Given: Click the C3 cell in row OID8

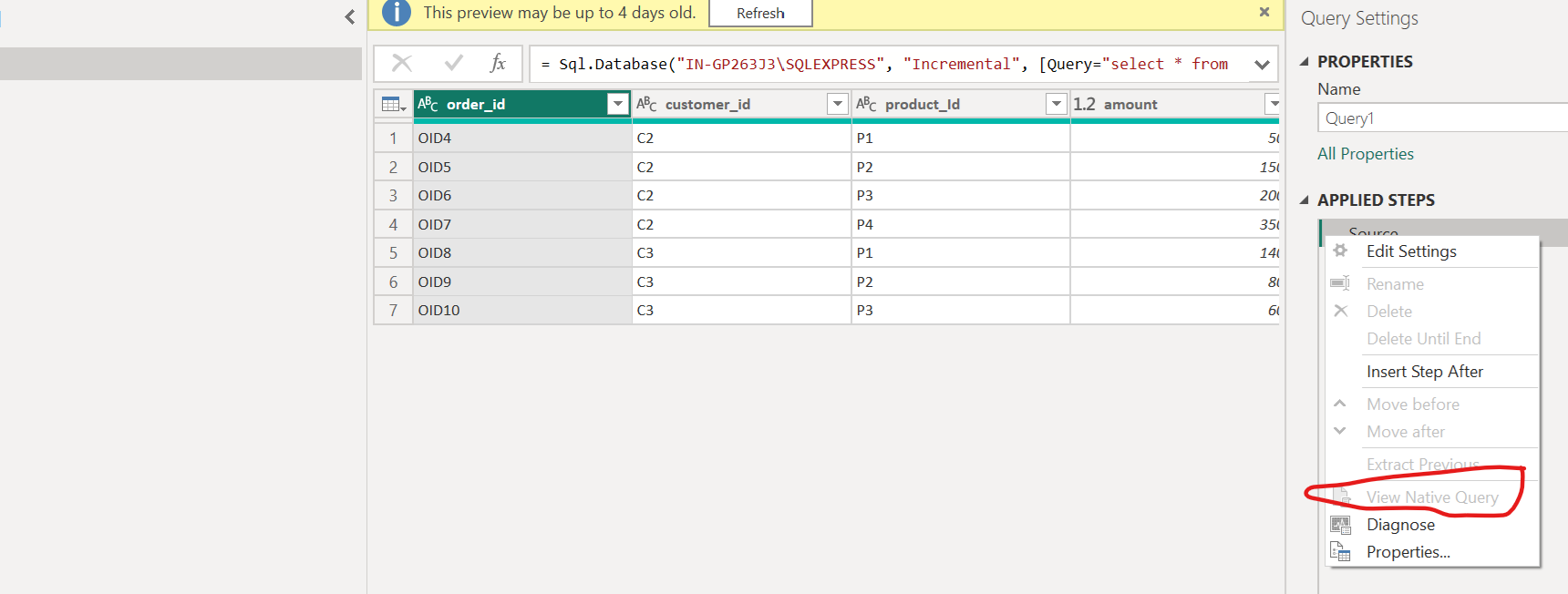Looking at the screenshot, I should pos(741,252).
